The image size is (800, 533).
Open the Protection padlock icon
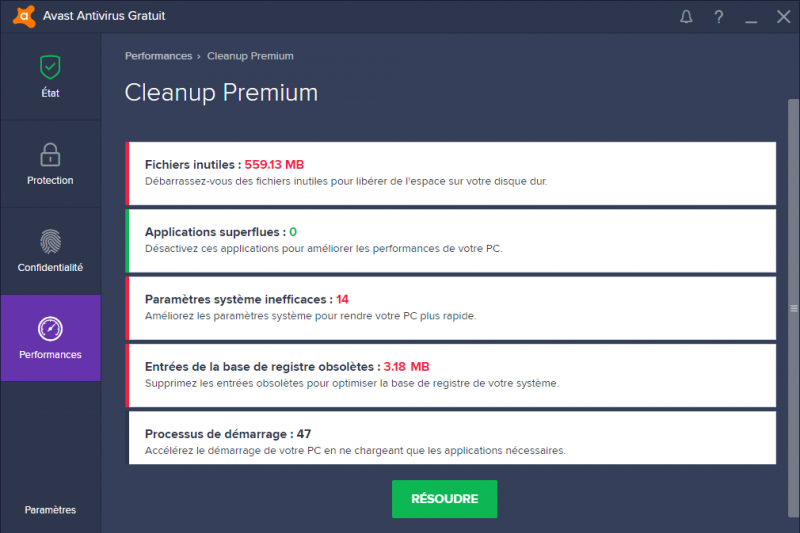[50, 155]
